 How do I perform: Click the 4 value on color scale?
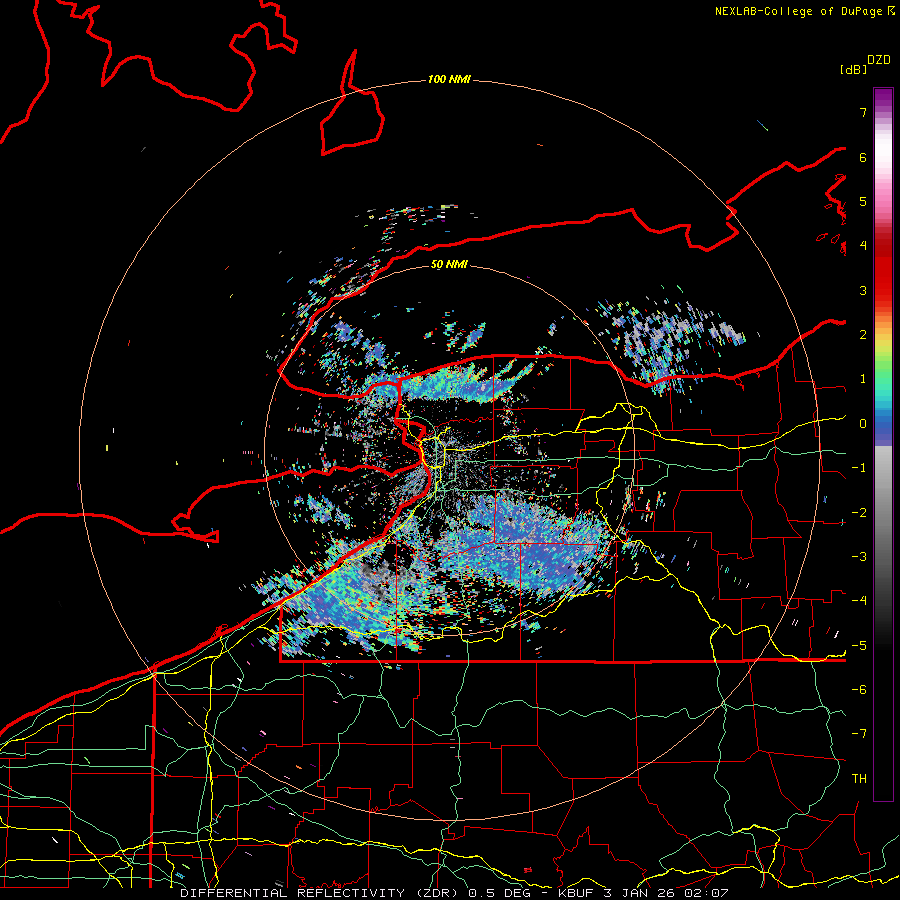tap(863, 246)
